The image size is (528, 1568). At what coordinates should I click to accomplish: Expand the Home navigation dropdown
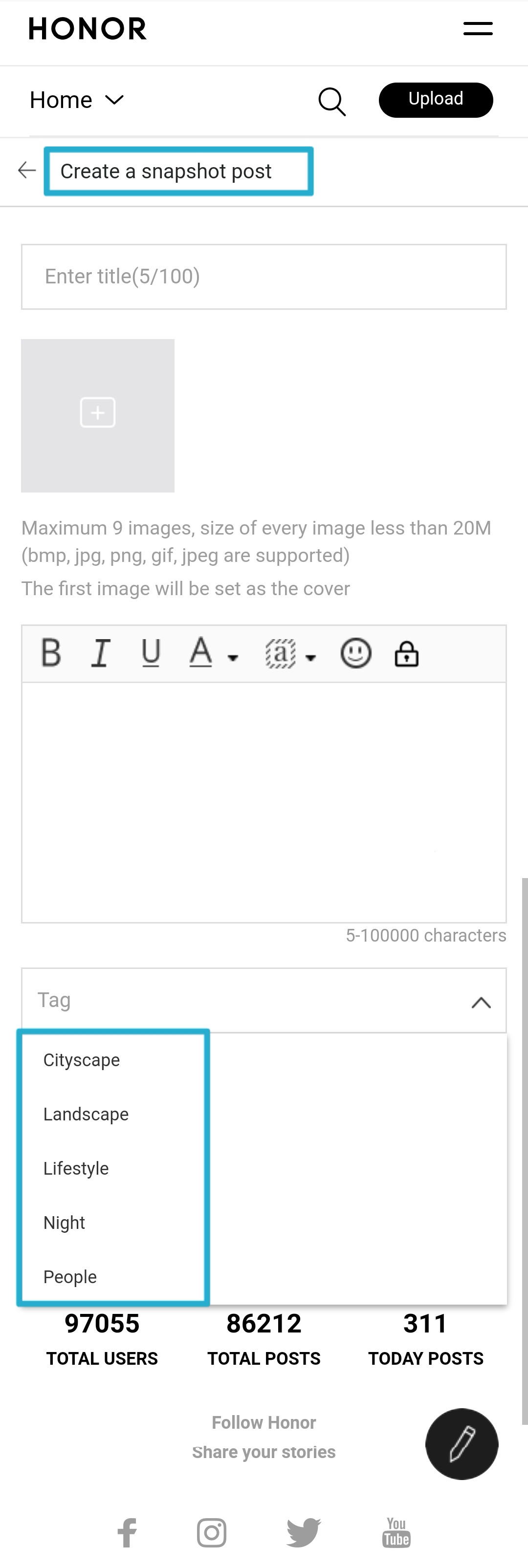[77, 100]
